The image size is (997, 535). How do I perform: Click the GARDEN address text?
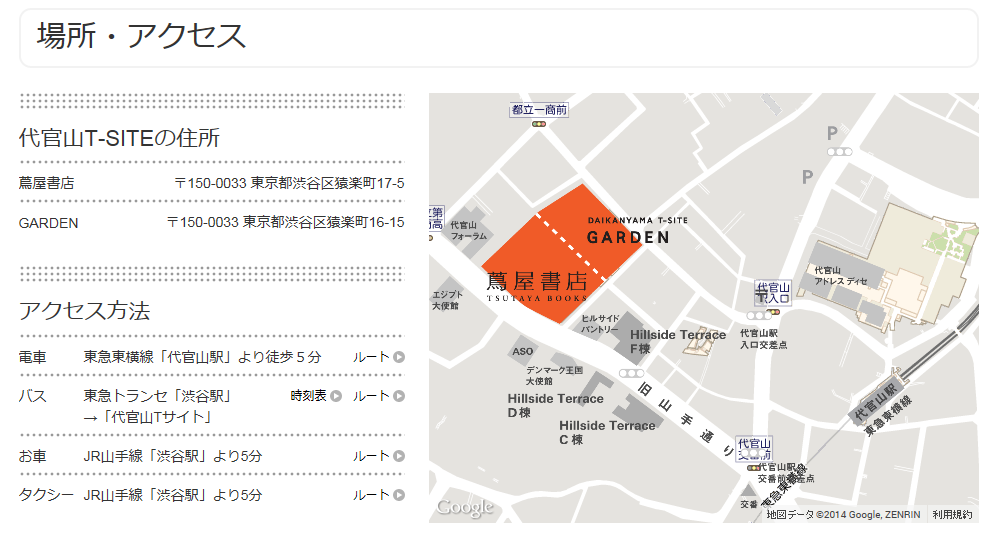[x=285, y=222]
